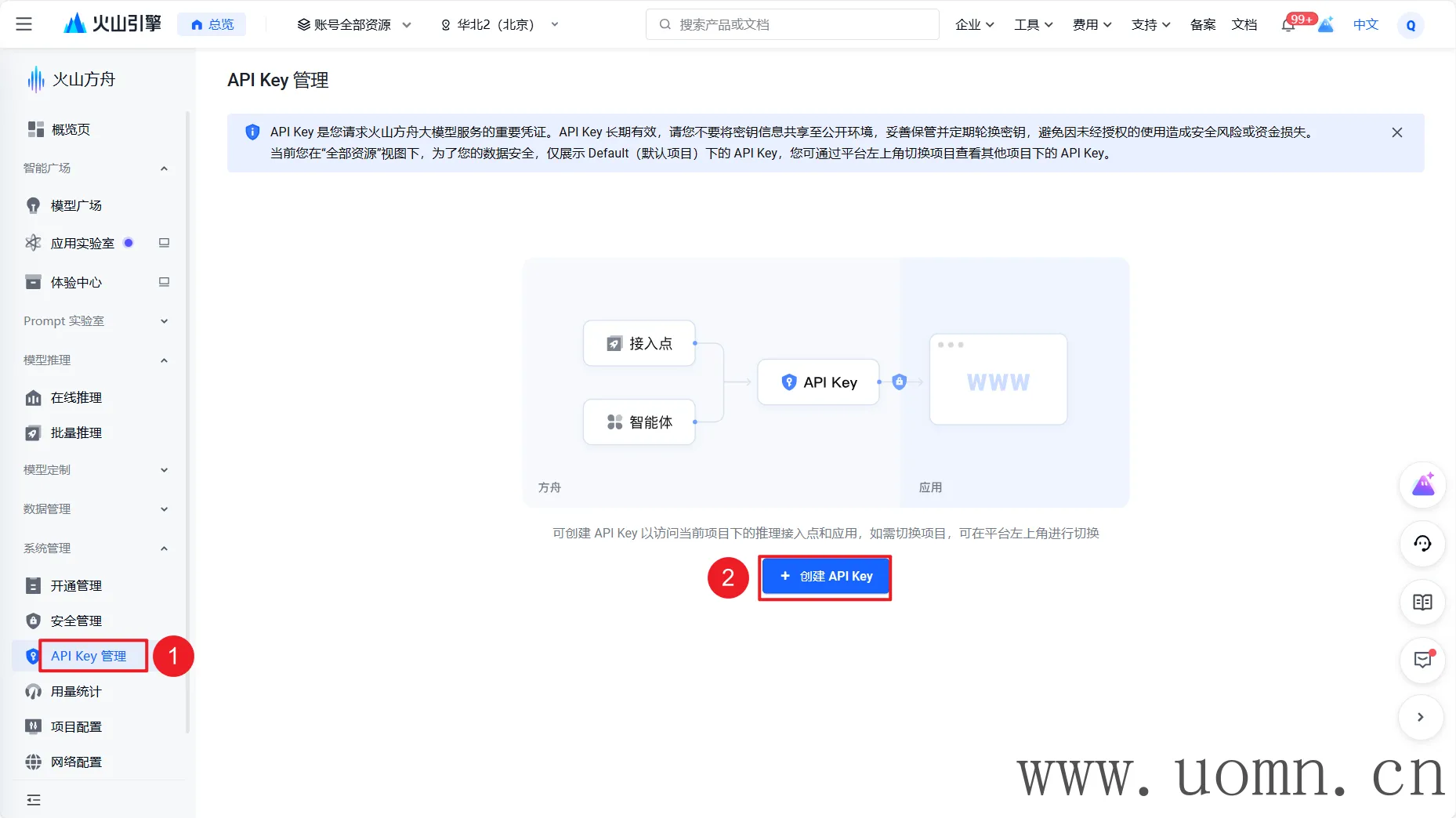Click the feedback message icon
This screenshot has width=1456, height=818.
[x=1422, y=660]
